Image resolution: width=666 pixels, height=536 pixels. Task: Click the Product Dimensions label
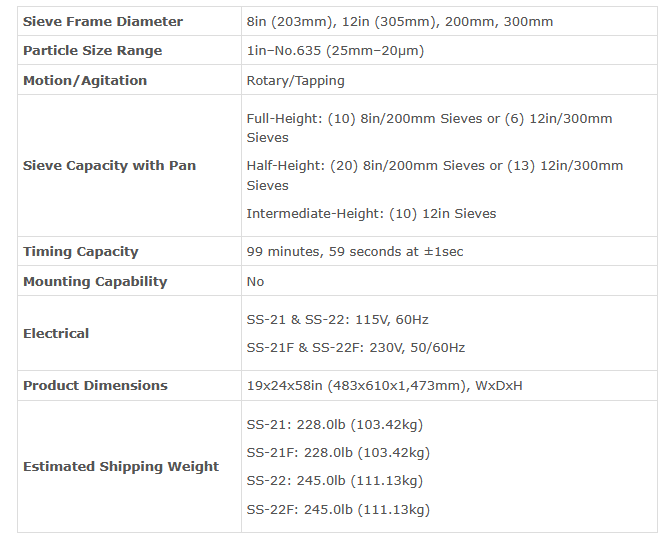coord(95,385)
